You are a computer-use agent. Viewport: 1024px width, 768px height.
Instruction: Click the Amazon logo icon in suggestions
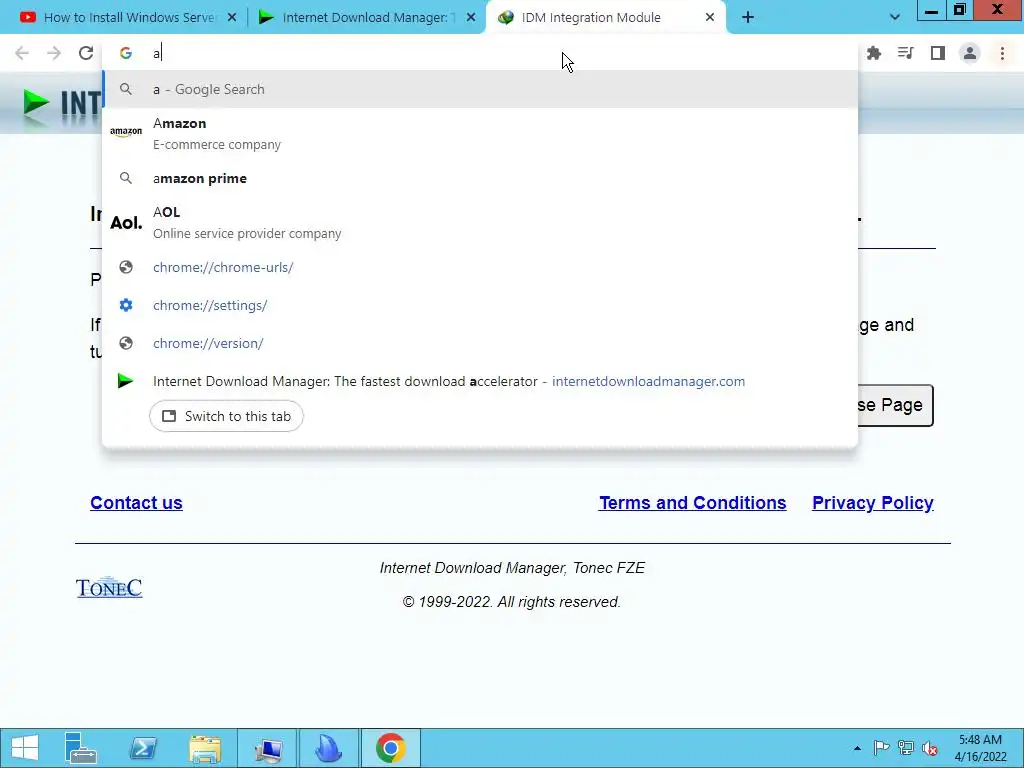pyautogui.click(x=126, y=131)
